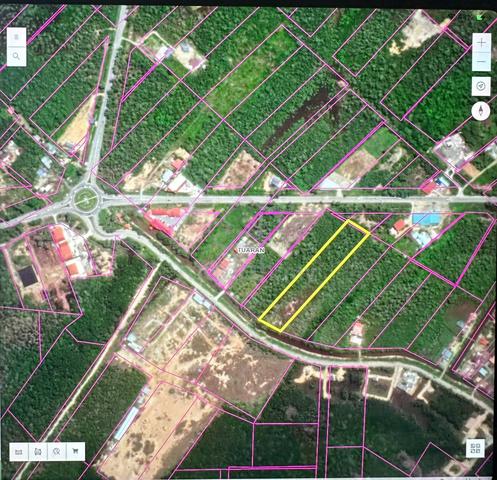497x480 pixels.
Task: Zoom in with the plus button
Action: (481, 43)
